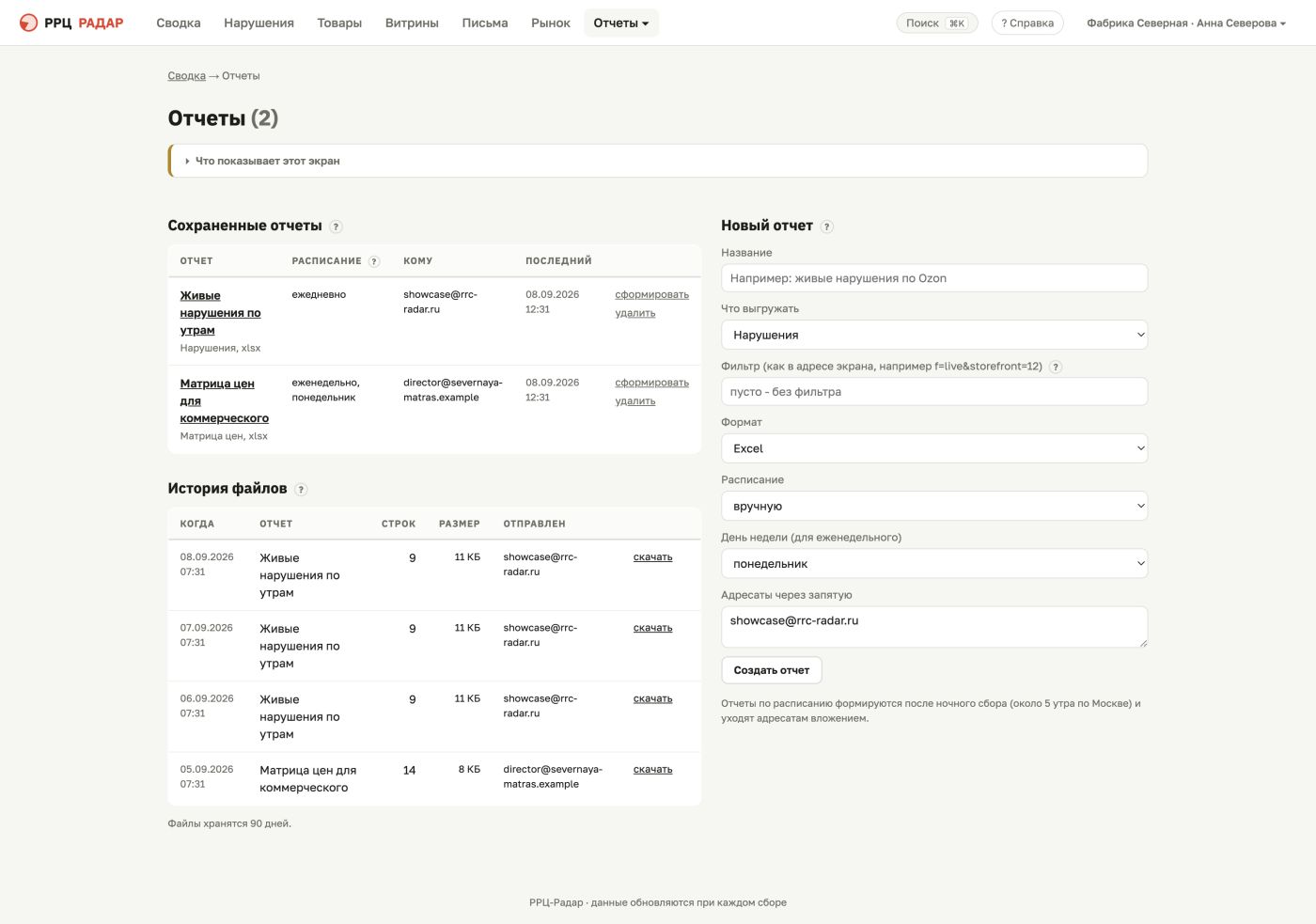Click the Фильтр text field

pos(934,392)
